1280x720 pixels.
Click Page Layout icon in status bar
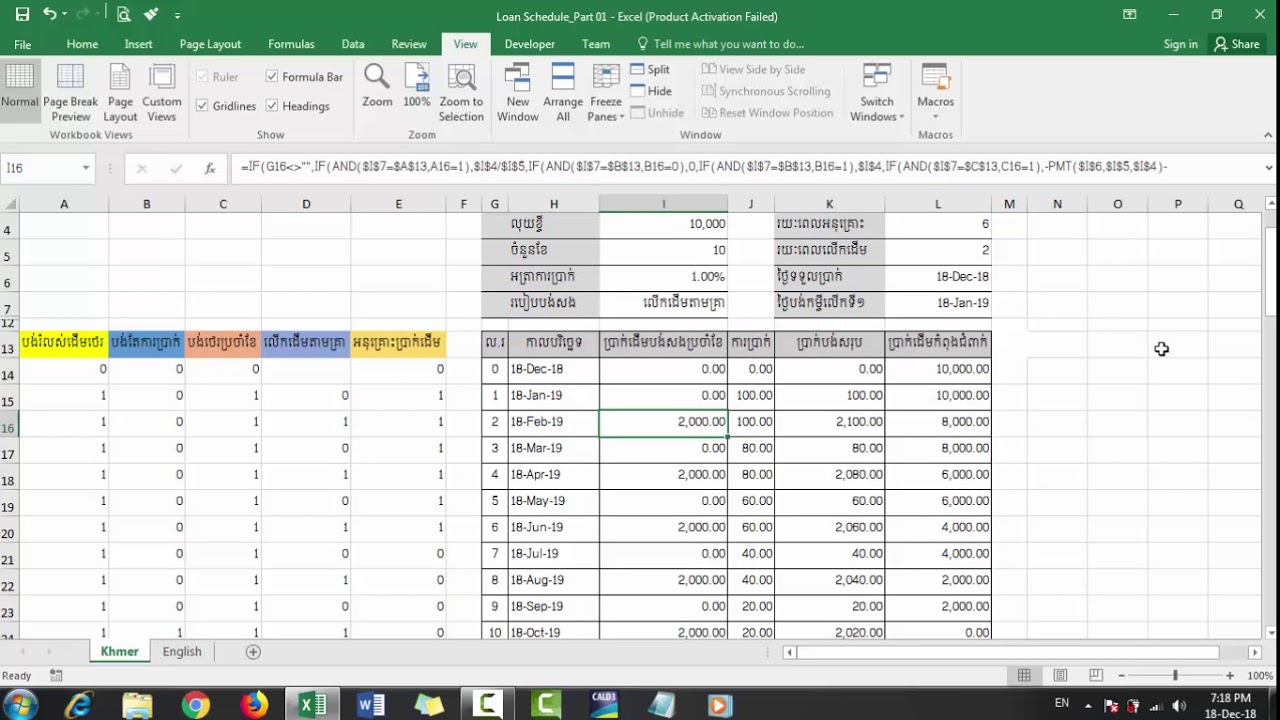click(1060, 676)
